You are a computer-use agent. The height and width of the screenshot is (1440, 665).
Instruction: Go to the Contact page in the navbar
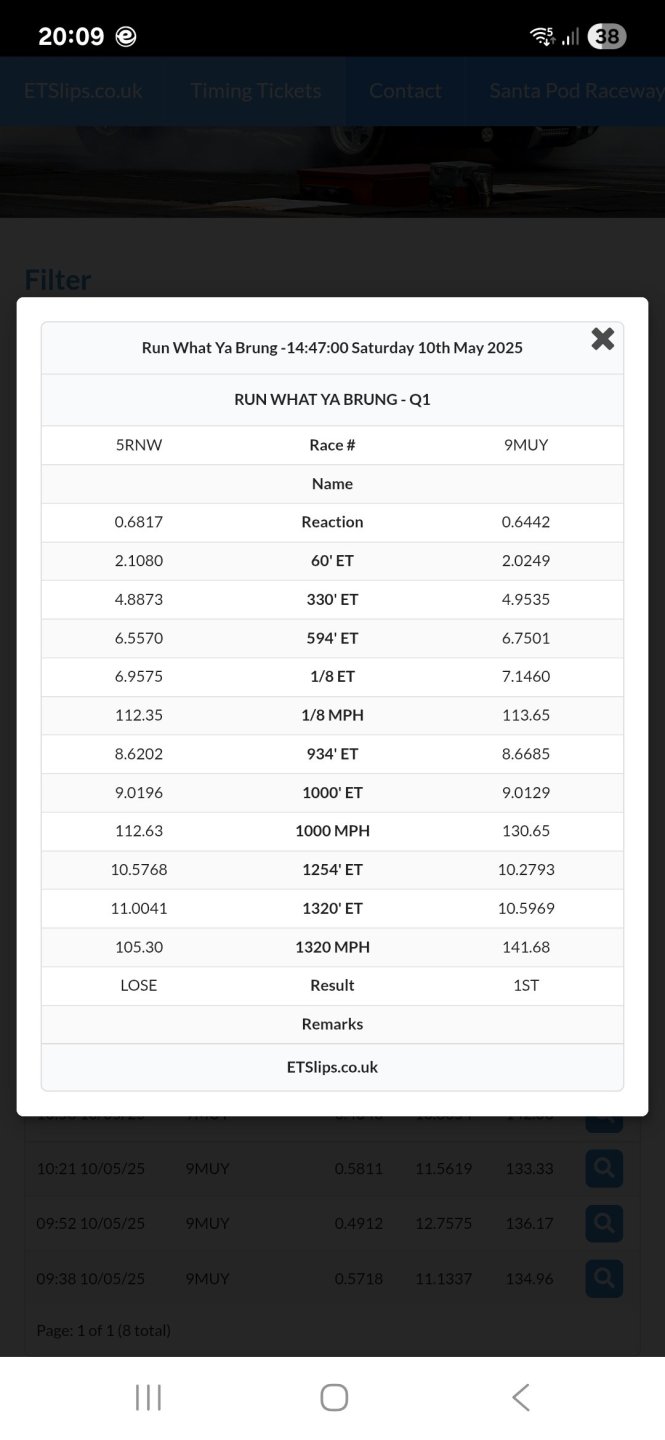405,91
